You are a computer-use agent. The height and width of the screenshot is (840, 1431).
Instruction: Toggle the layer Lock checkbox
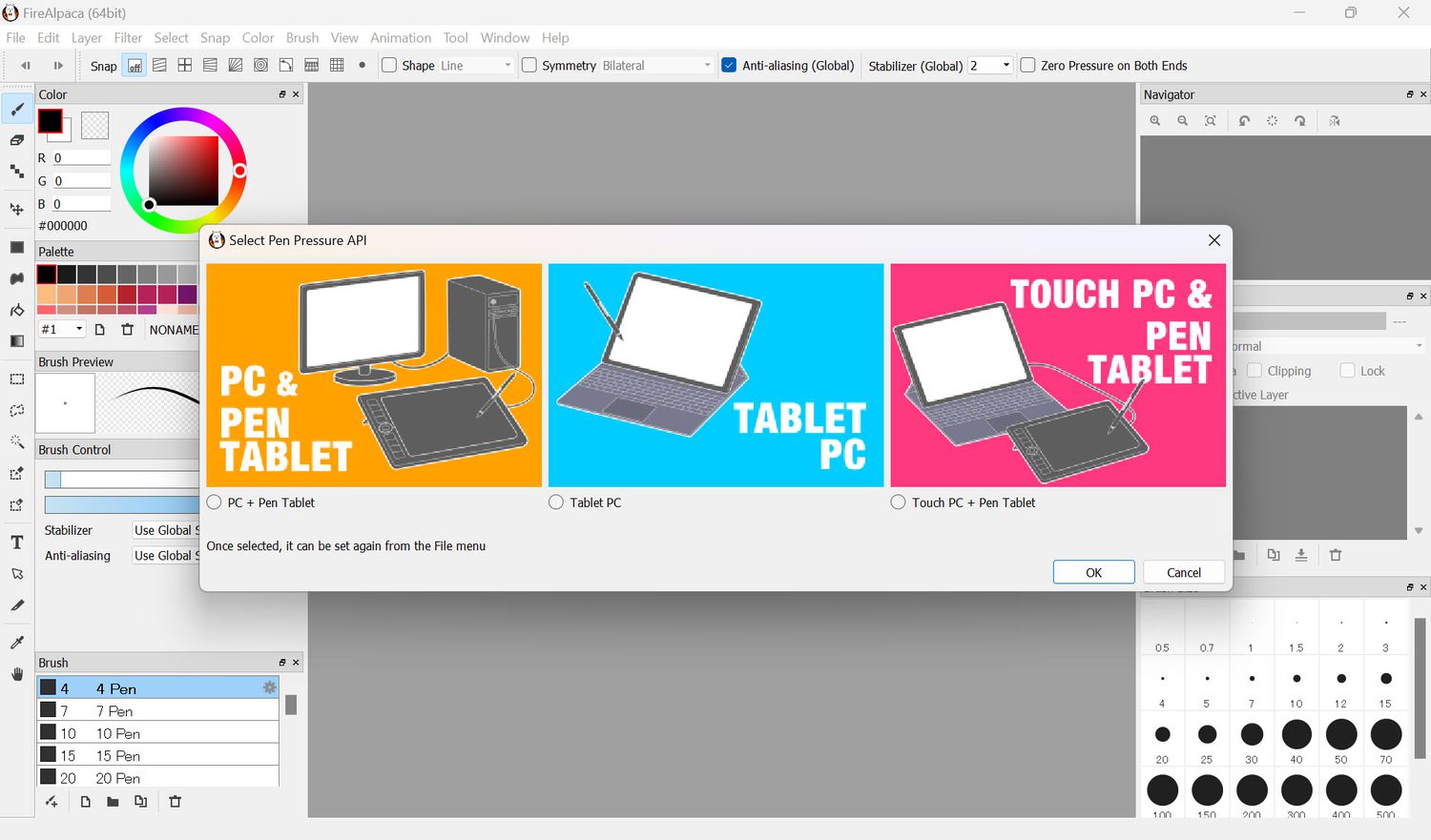(1348, 371)
